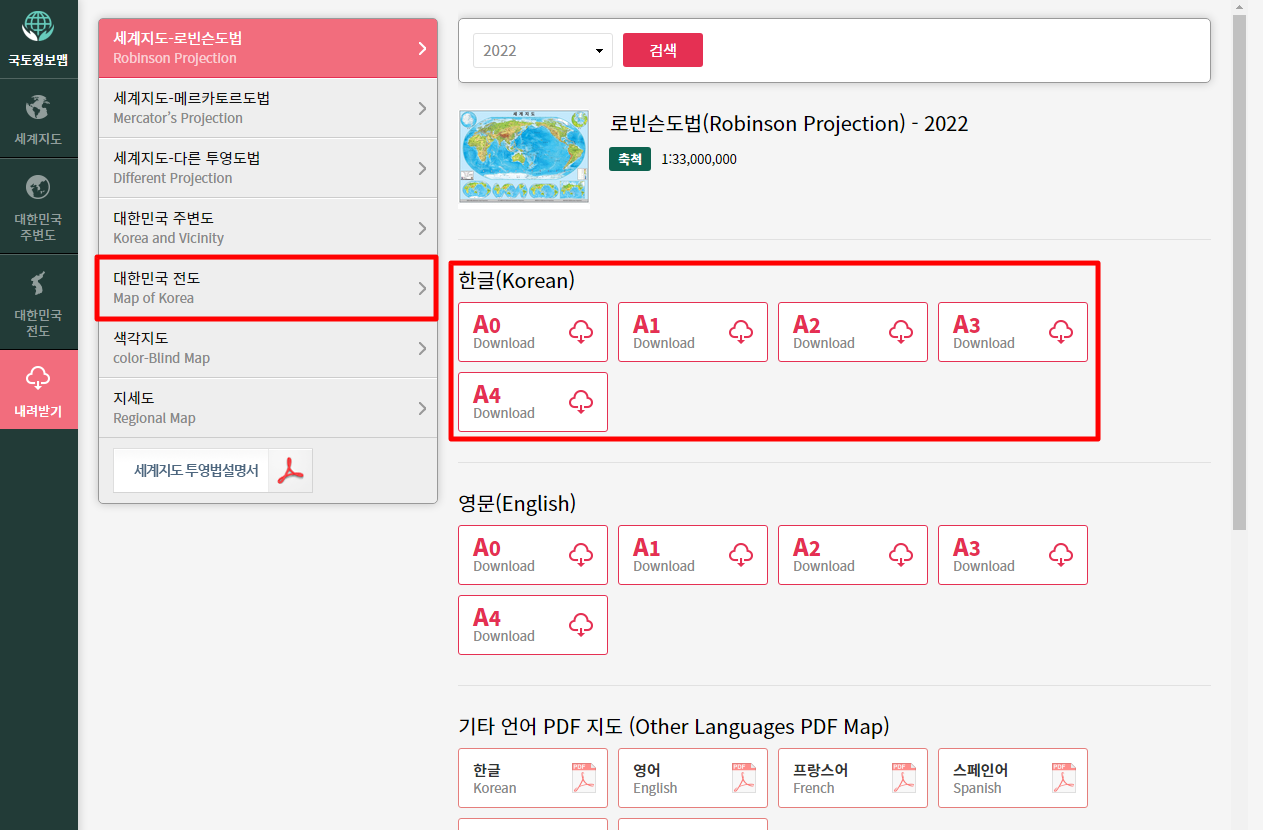Click the PDF icon on 한글 Korean map
The width and height of the screenshot is (1263, 830).
pos(583,778)
